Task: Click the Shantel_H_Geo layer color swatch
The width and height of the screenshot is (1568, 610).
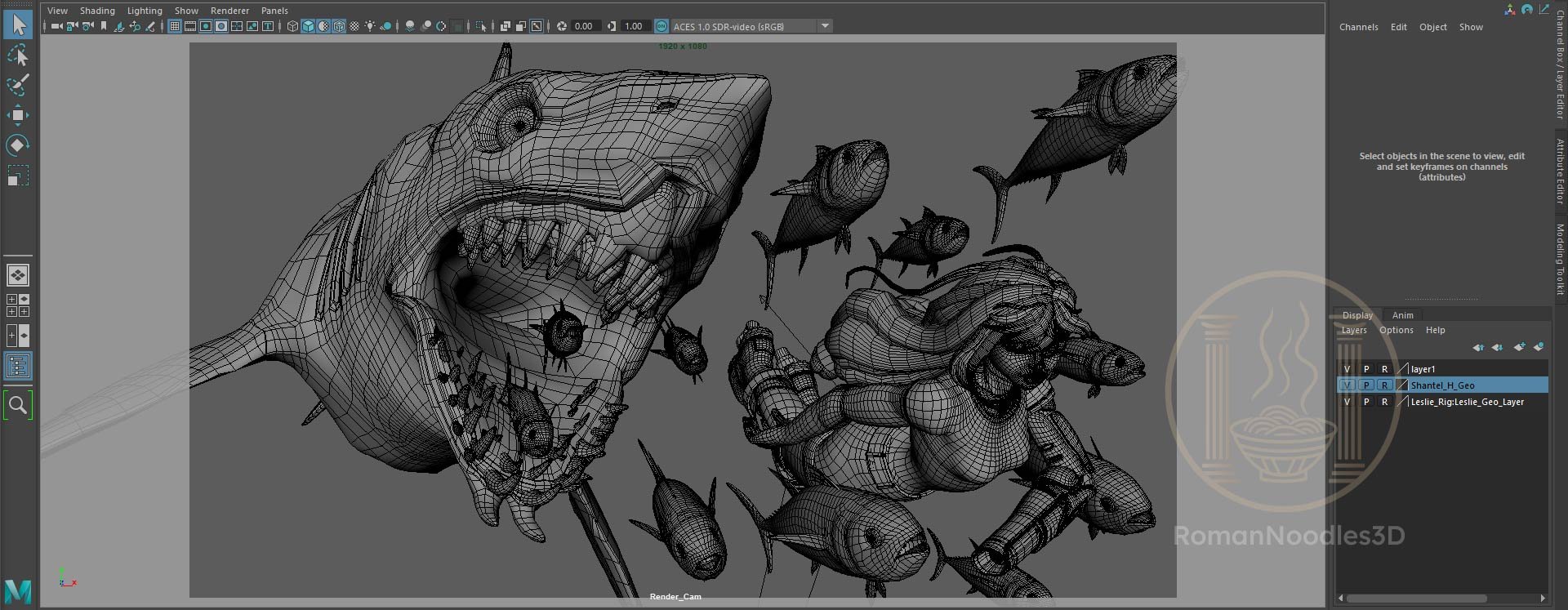Action: point(1402,385)
